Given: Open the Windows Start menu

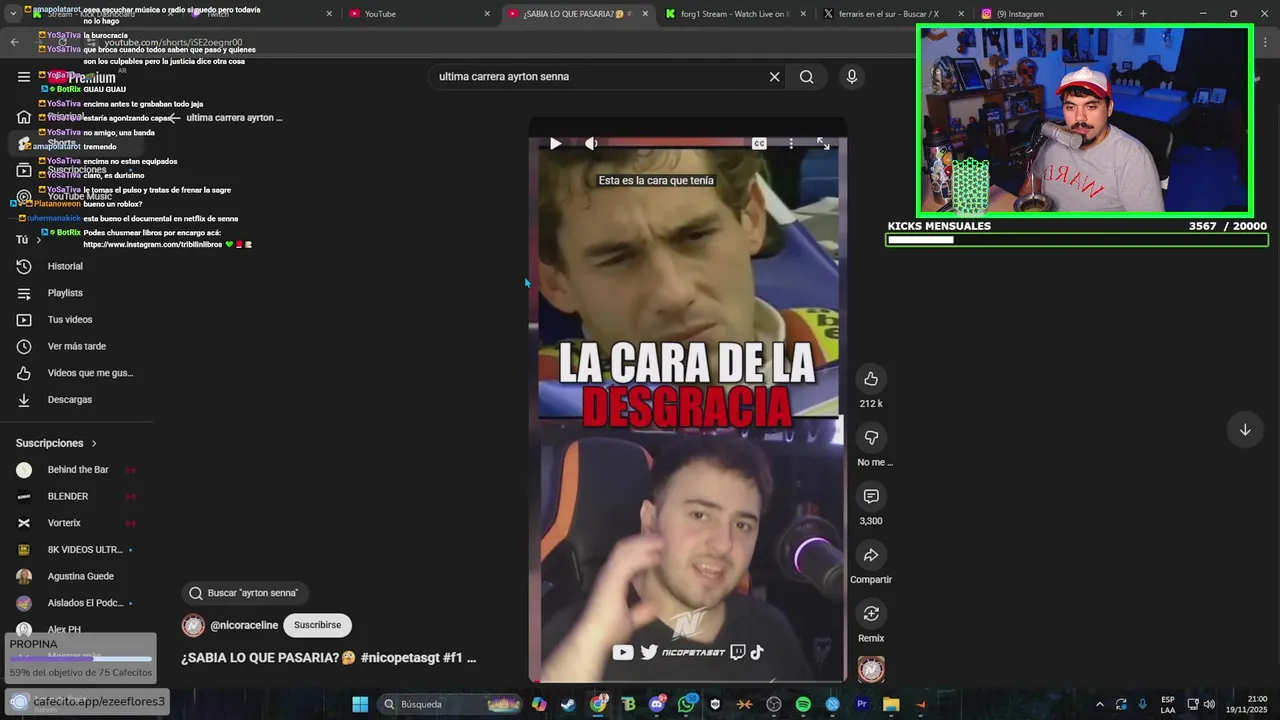Looking at the screenshot, I should click(x=360, y=704).
